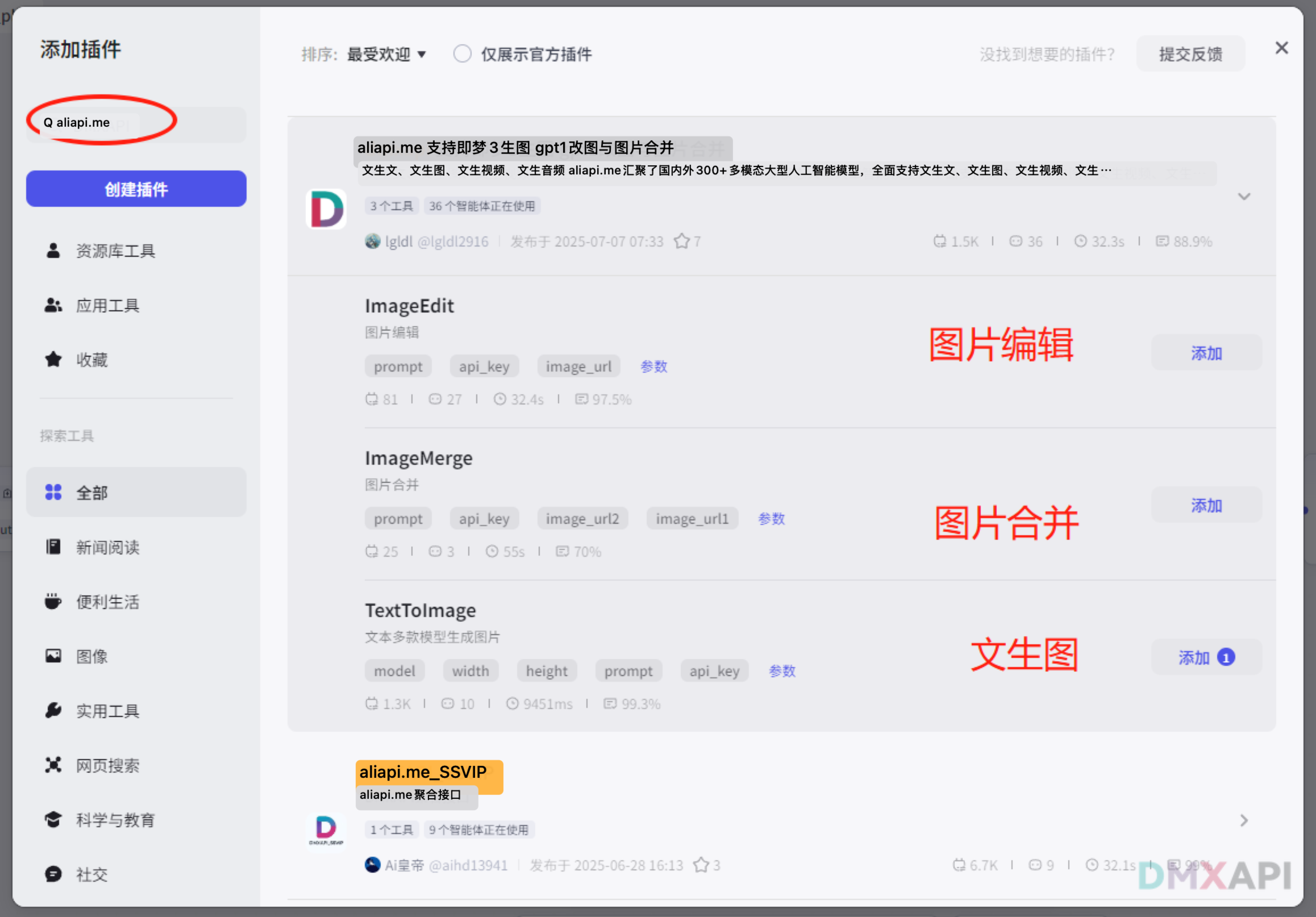Click the ImageEdit 97.5% success icon

[582, 399]
